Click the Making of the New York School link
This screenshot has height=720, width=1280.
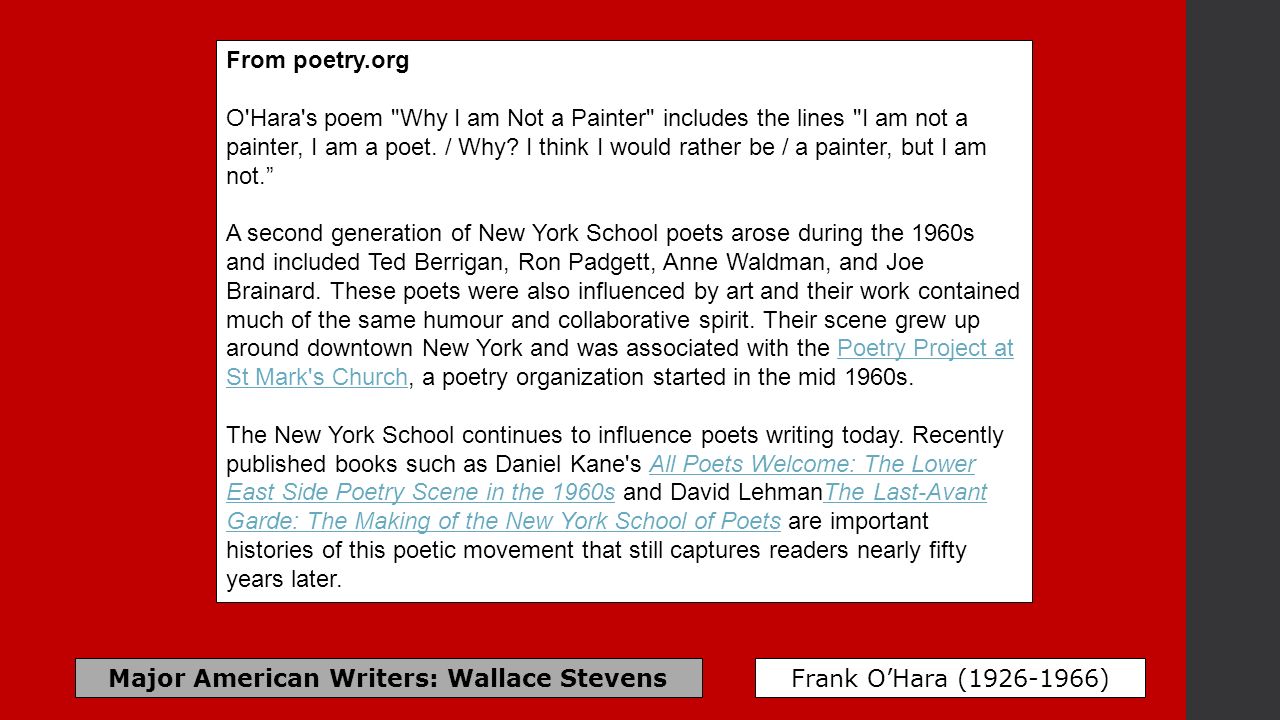504,521
